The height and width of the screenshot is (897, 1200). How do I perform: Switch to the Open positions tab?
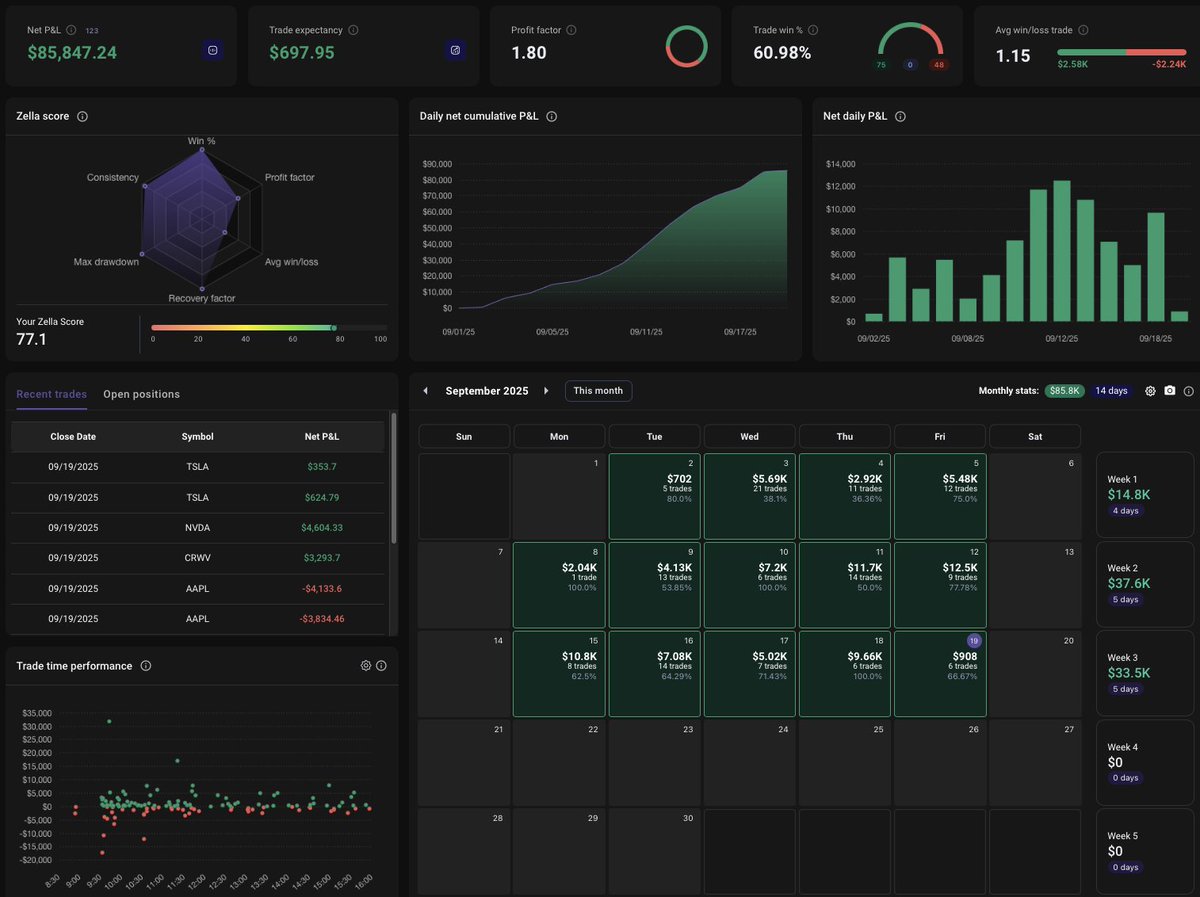tap(142, 394)
